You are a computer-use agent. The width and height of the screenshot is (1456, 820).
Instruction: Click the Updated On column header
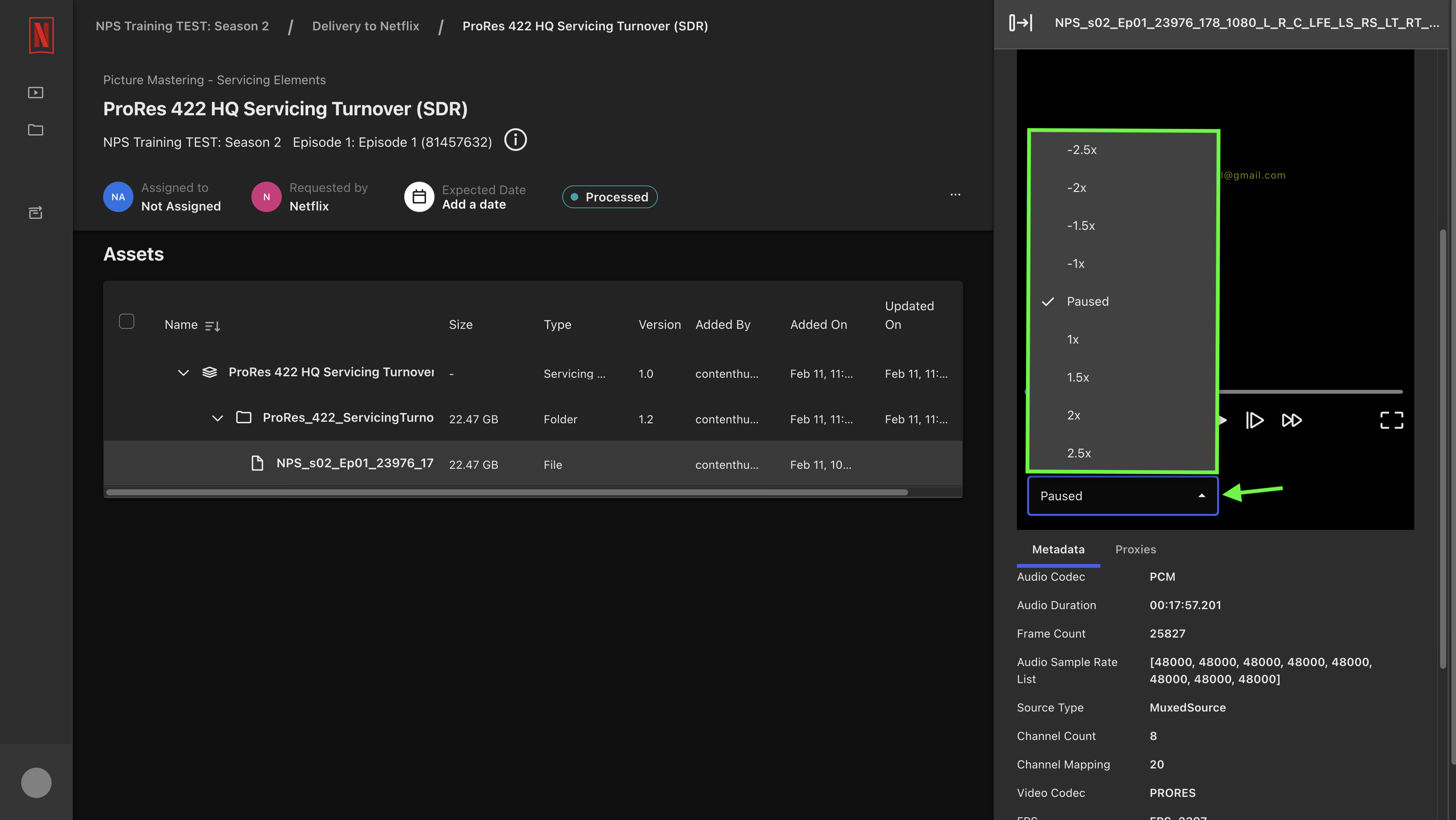pyautogui.click(x=909, y=315)
